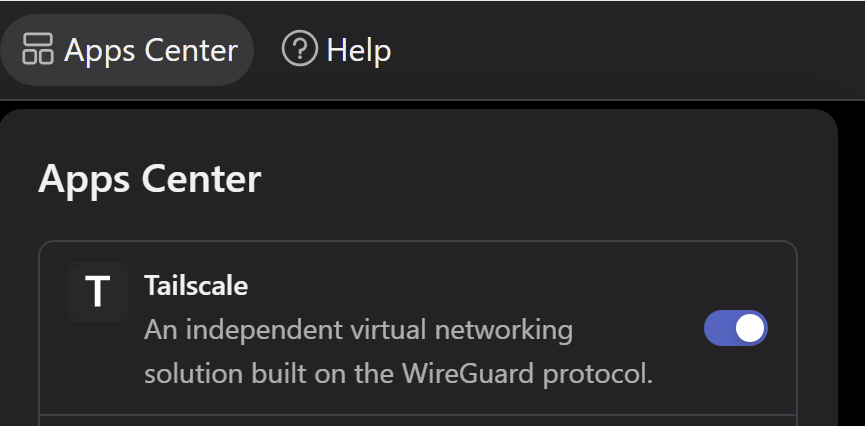The width and height of the screenshot is (865, 426).
Task: Open the Apps Center tab
Action: pos(127,49)
